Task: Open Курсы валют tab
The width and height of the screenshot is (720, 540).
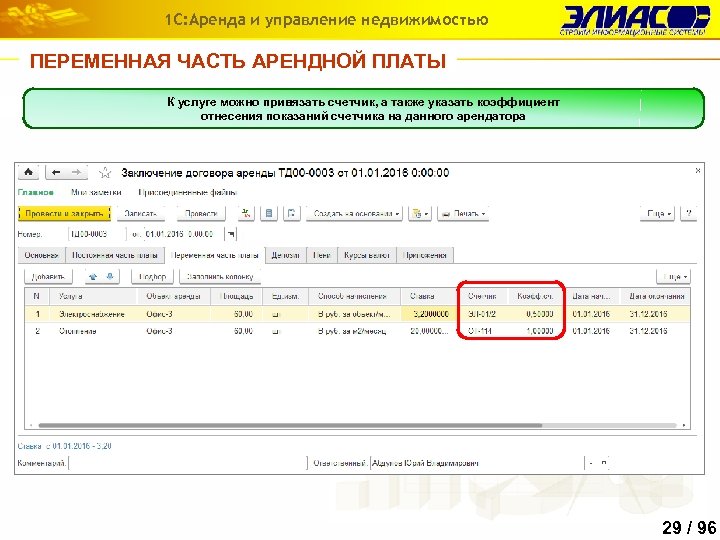Action: click(x=367, y=255)
